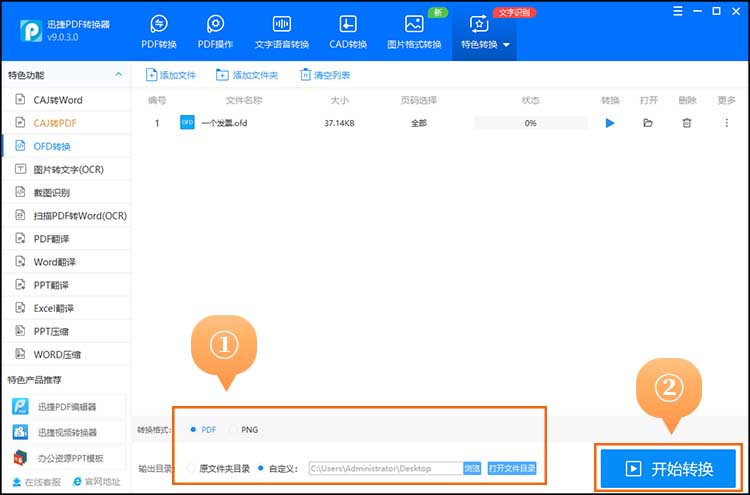The width and height of the screenshot is (750, 495).
Task: Select 扫描PDF转Word(OCR) in sidebar
Action: (66, 216)
